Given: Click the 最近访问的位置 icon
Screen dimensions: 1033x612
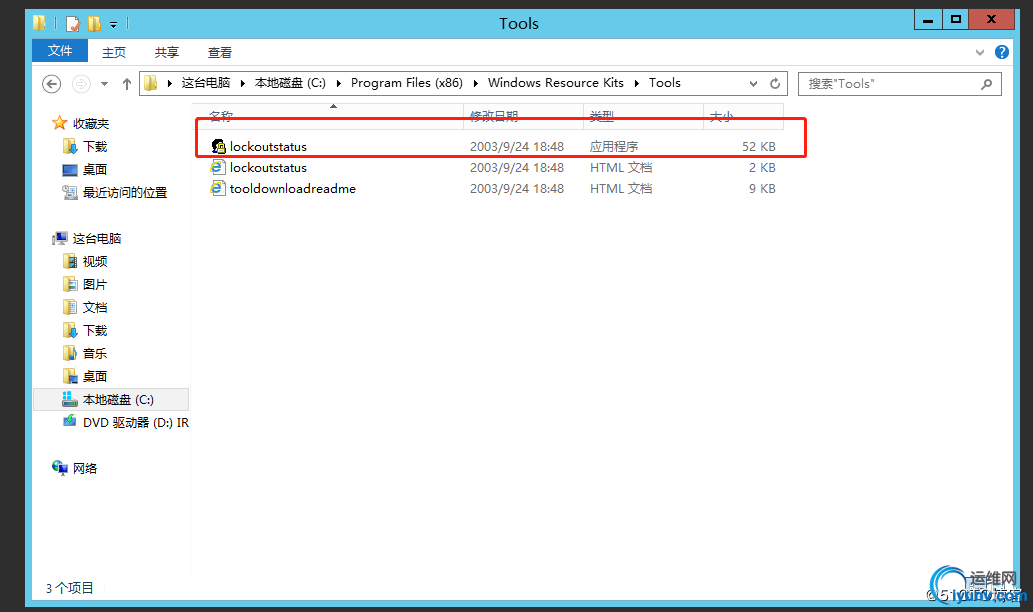Looking at the screenshot, I should click(x=70, y=192).
